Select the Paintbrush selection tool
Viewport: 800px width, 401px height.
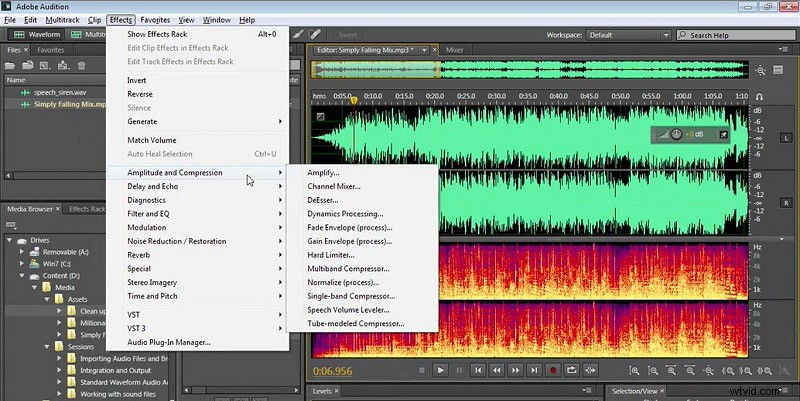pos(298,34)
